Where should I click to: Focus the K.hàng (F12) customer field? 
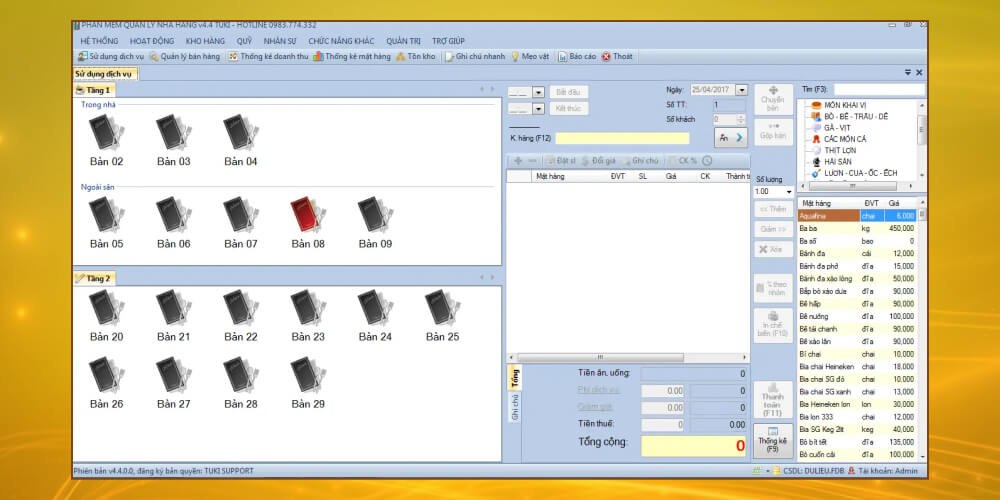tap(622, 138)
